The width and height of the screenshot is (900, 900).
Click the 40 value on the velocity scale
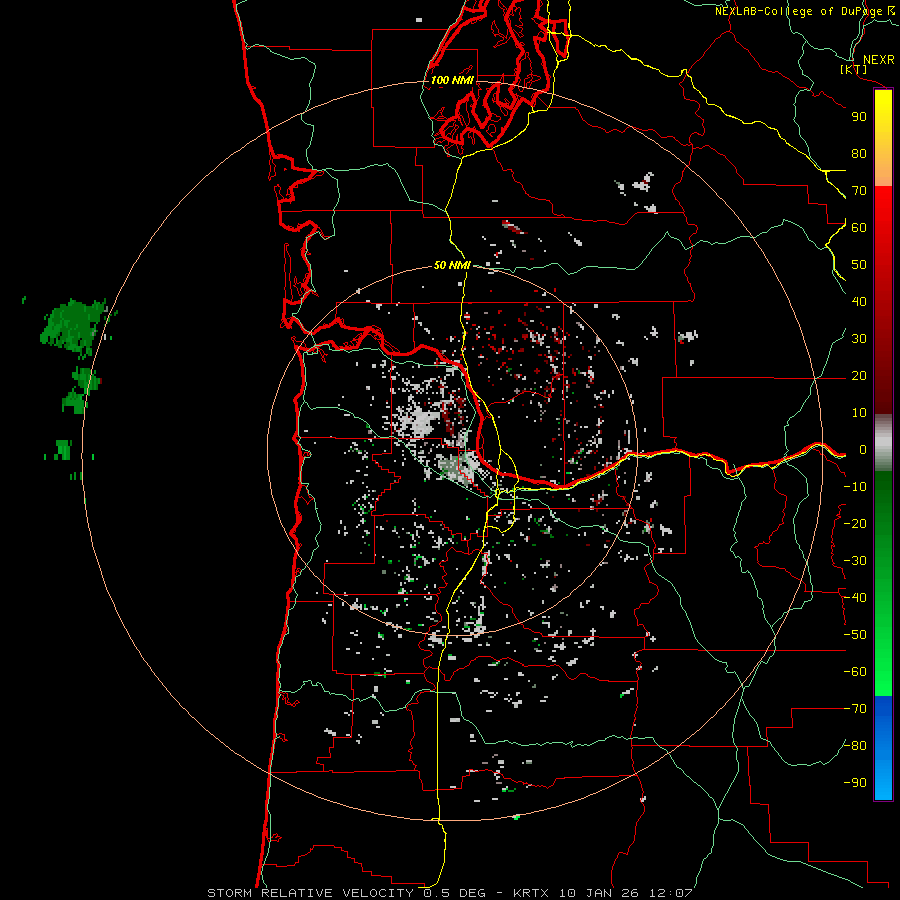point(859,302)
